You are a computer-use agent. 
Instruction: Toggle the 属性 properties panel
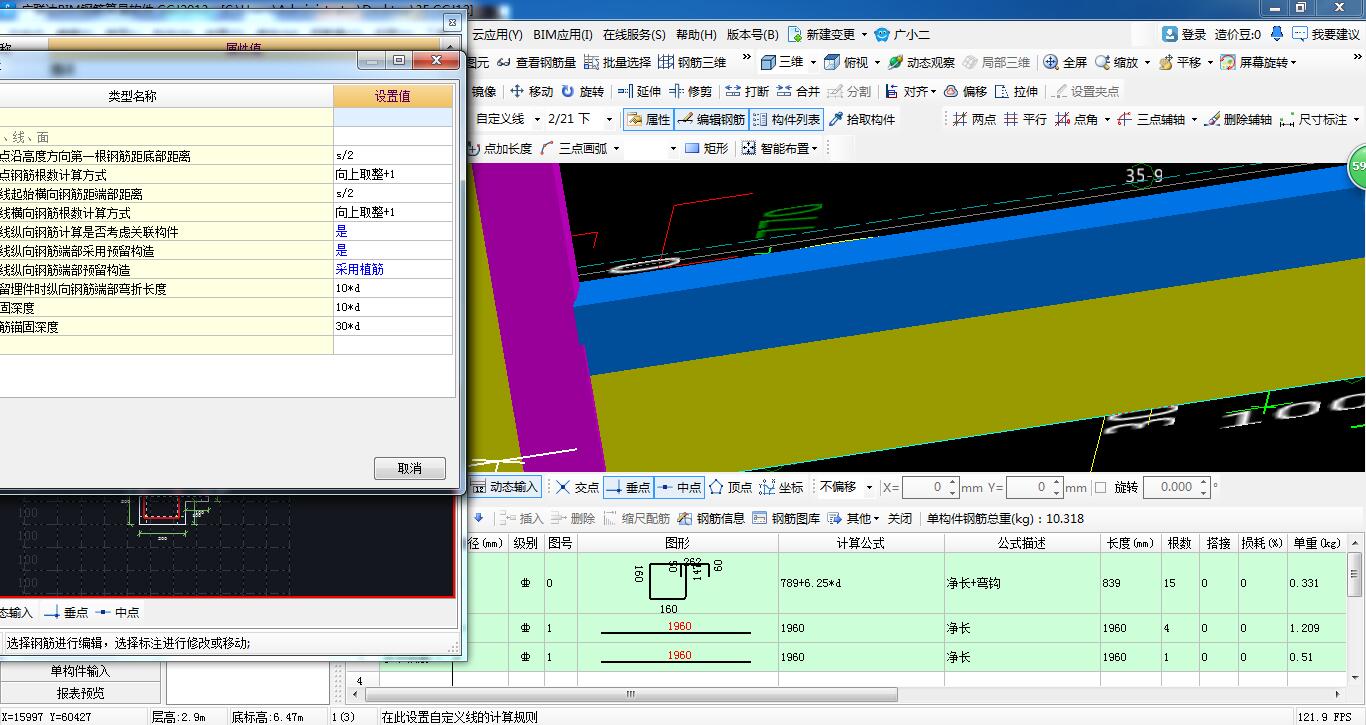(x=648, y=119)
